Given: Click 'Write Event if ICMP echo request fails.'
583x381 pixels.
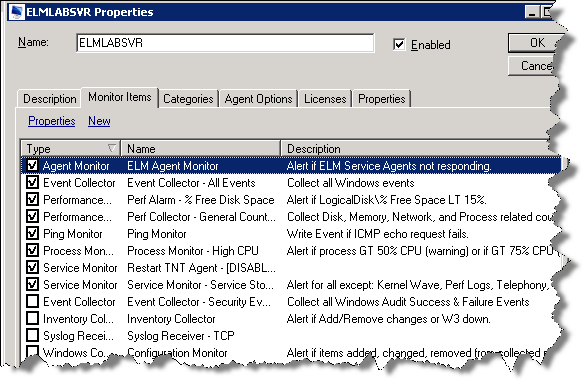Looking at the screenshot, I should point(378,234).
